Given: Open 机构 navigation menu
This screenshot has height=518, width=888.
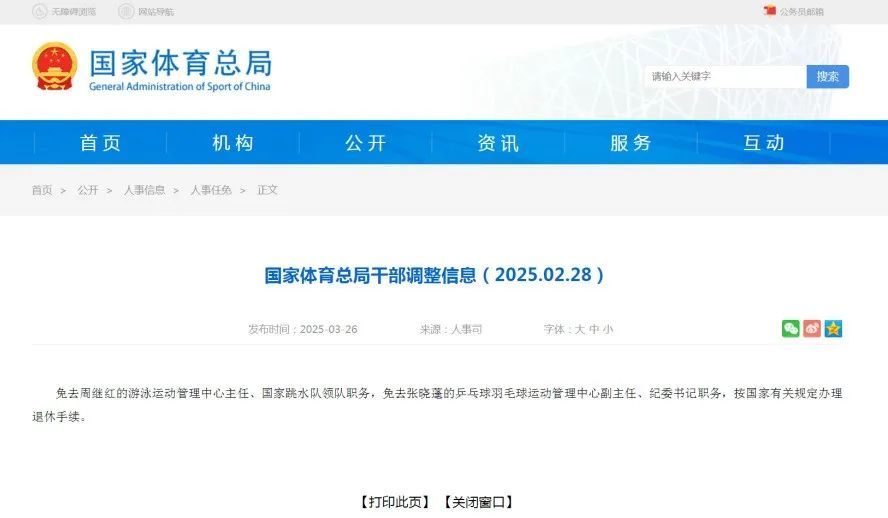Looking at the screenshot, I should [233, 143].
